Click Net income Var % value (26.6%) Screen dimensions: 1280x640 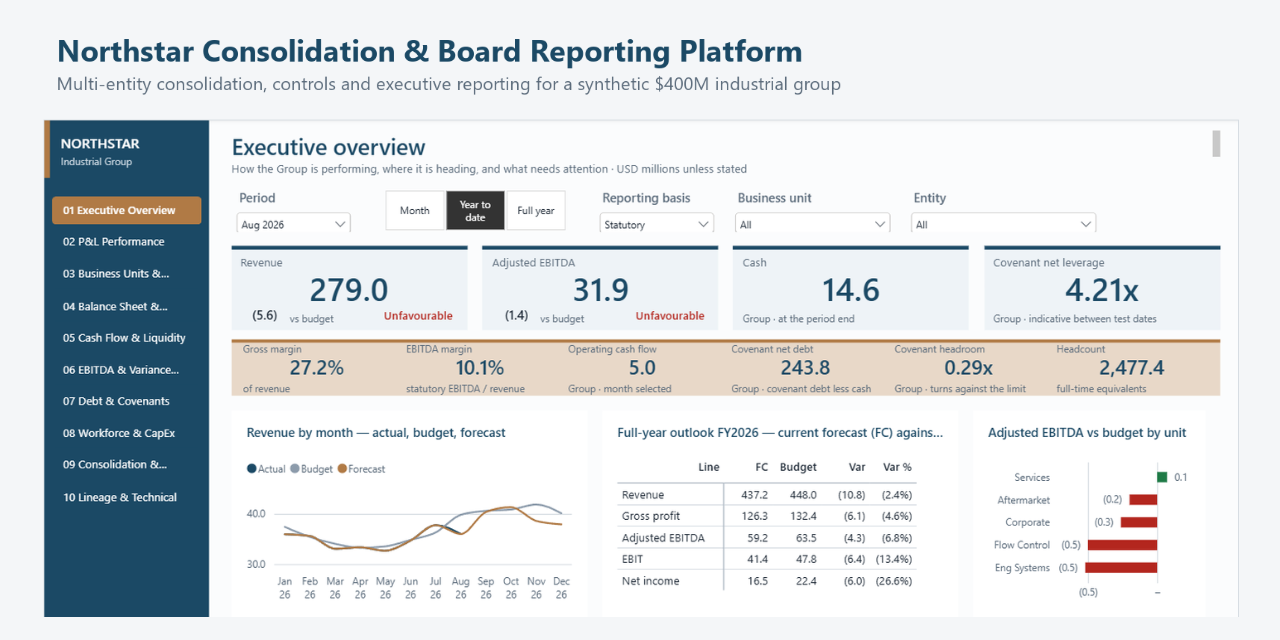[x=895, y=581]
